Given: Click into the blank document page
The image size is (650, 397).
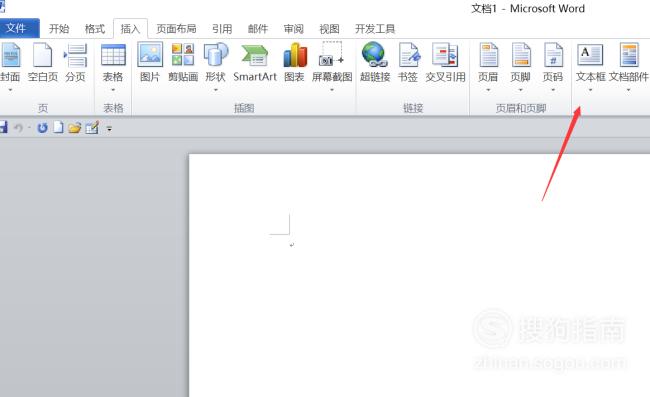Looking at the screenshot, I should click(419, 275).
